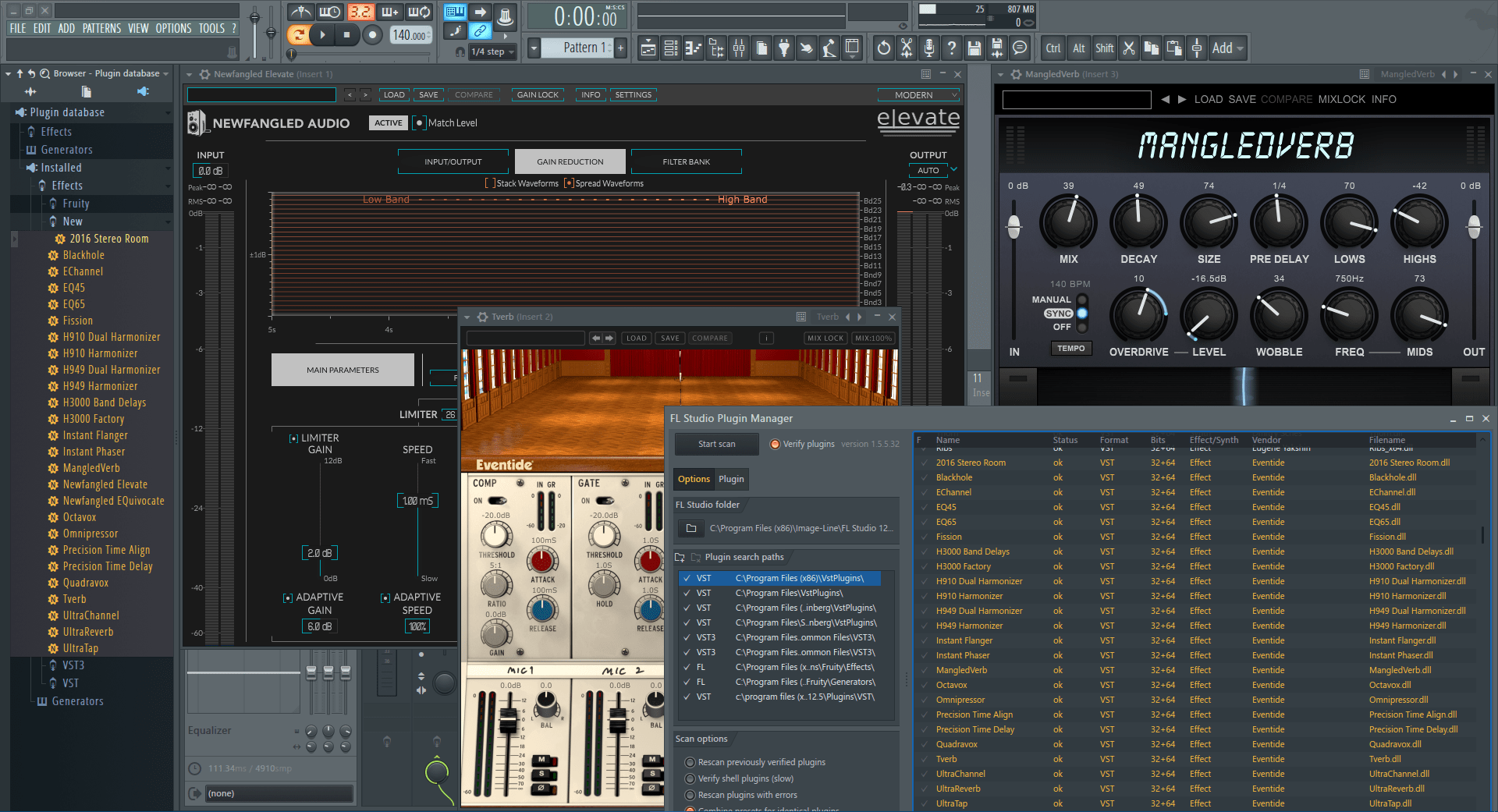
Task: Enable the 3-2-1 countdown before recording
Action: [x=360, y=12]
